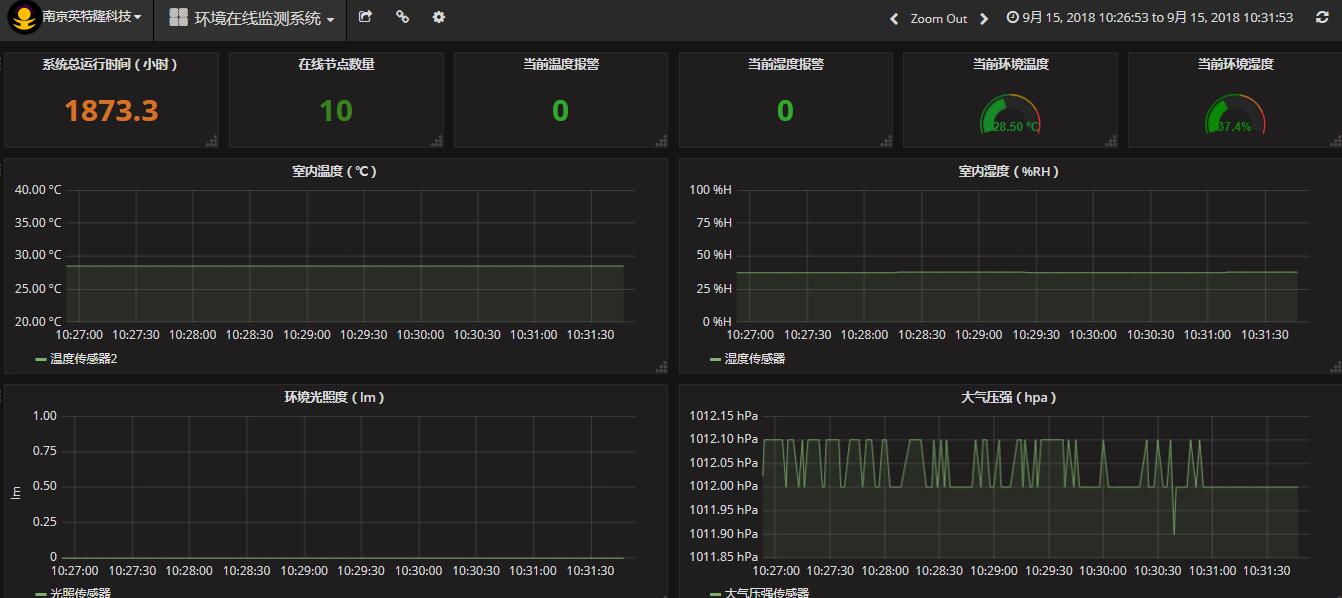This screenshot has width=1342, height=598.
Task: Toggle 温度传感器2 series in legend
Action: coord(83,358)
